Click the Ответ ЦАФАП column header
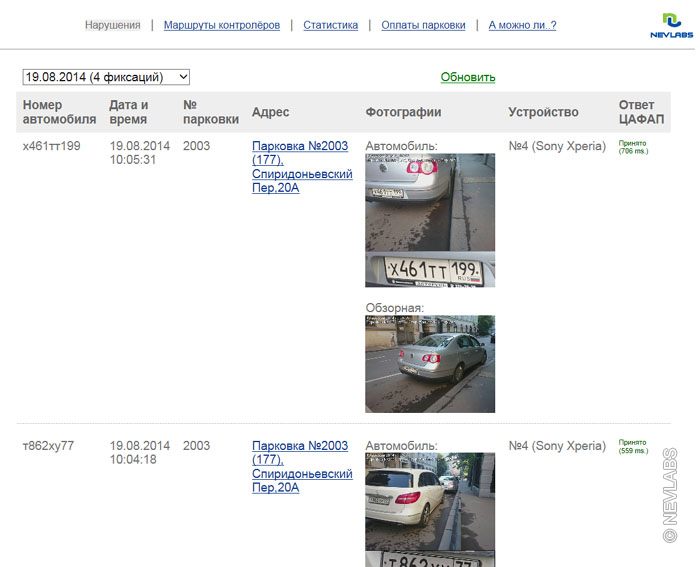The image size is (700, 567). click(x=637, y=112)
